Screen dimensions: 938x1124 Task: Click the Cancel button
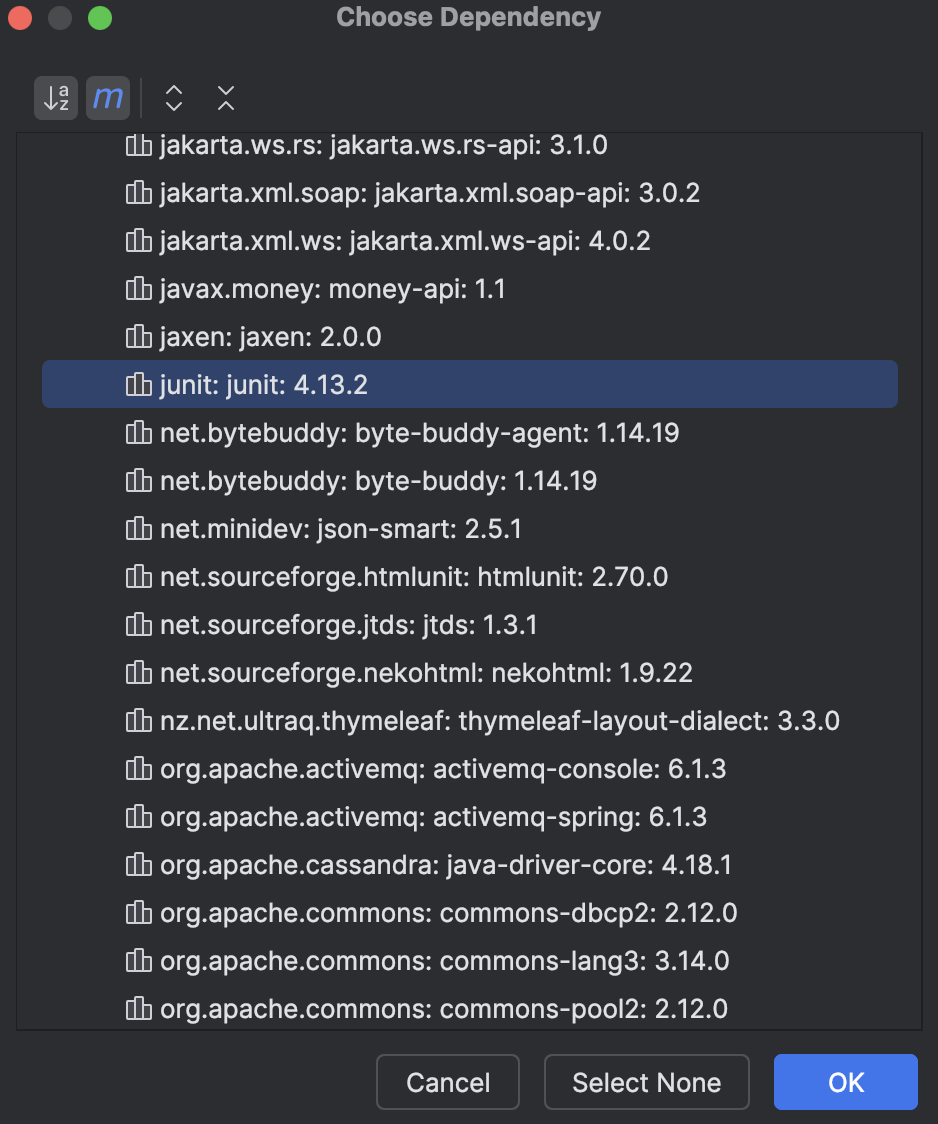pyautogui.click(x=448, y=1082)
